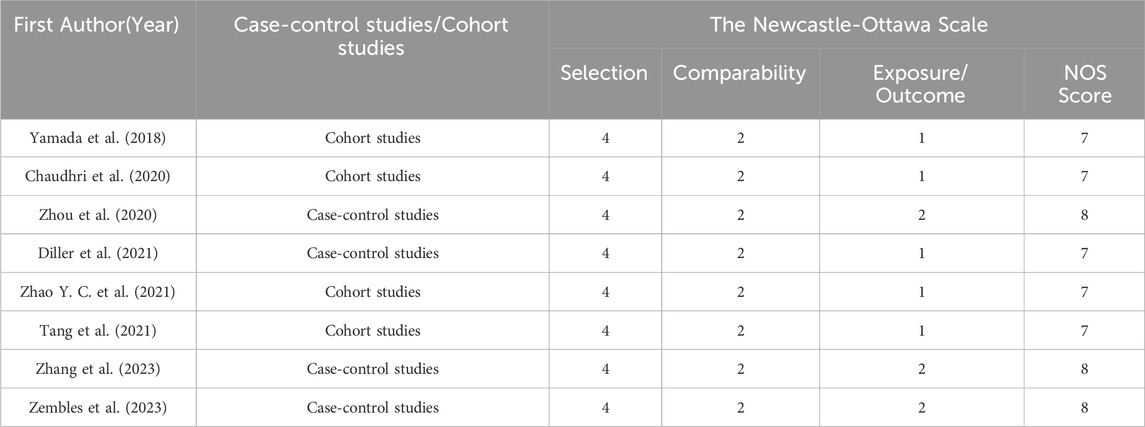Select Zhang's Exposure/Outcome value
This screenshot has height=427, width=1145.
tap(922, 369)
